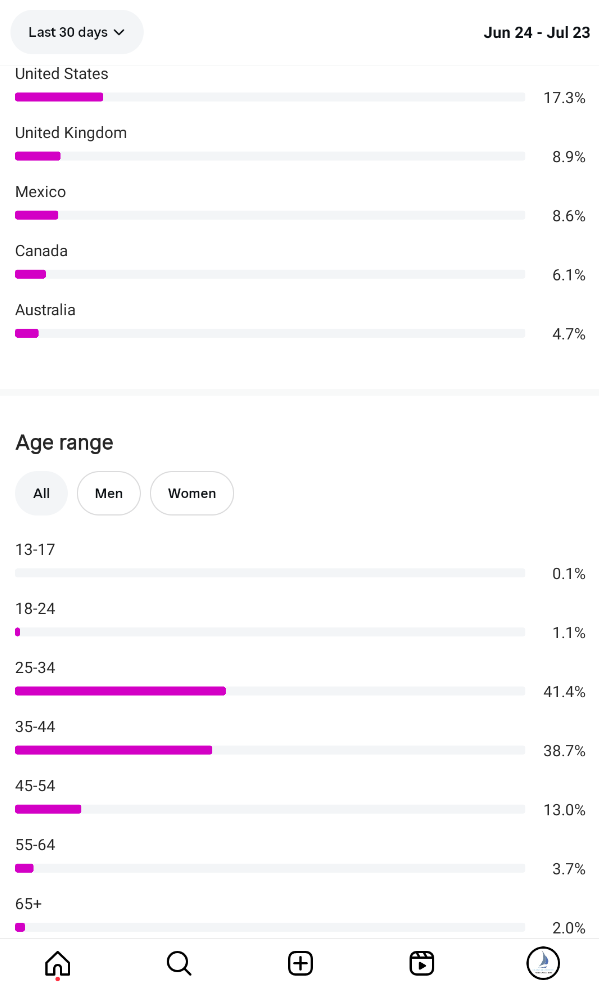Select the 45-54 age bar
This screenshot has width=599, height=984.
tap(270, 809)
